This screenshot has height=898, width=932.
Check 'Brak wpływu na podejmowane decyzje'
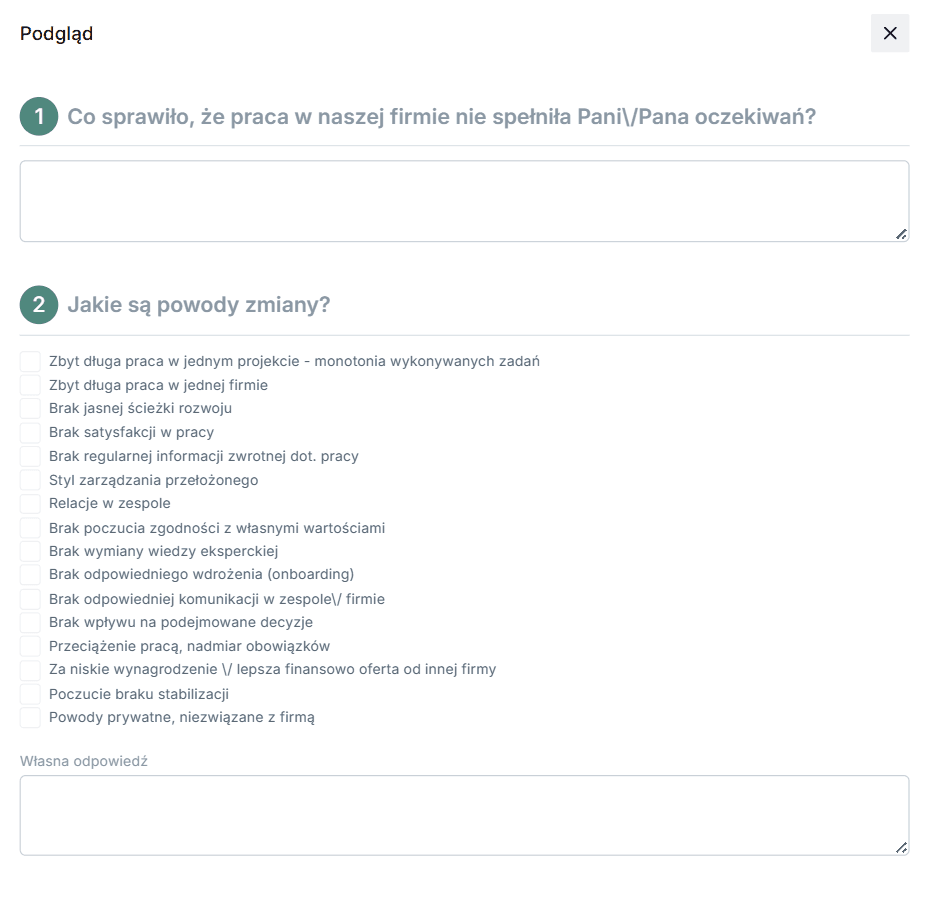[31, 622]
